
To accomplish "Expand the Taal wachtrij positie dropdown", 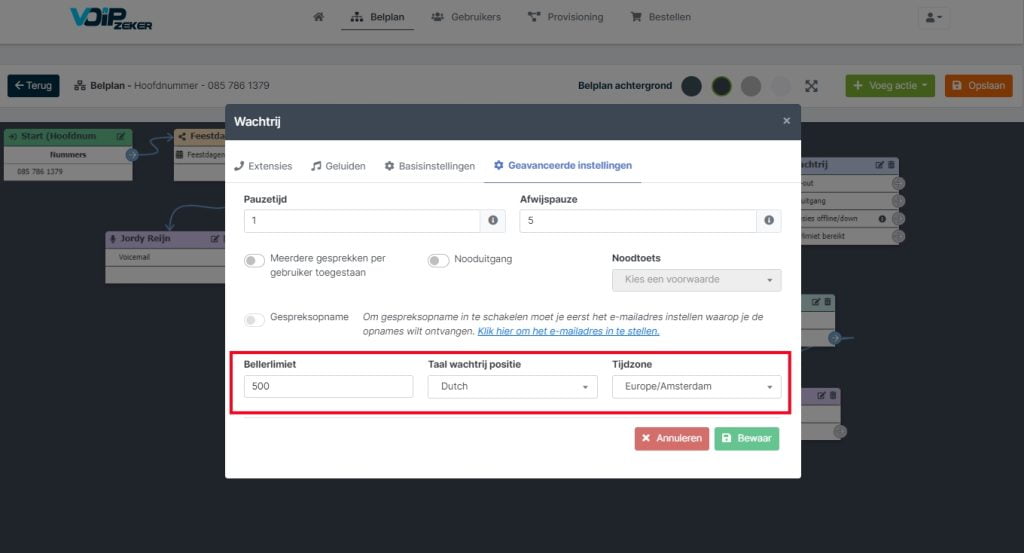I will coord(512,387).
